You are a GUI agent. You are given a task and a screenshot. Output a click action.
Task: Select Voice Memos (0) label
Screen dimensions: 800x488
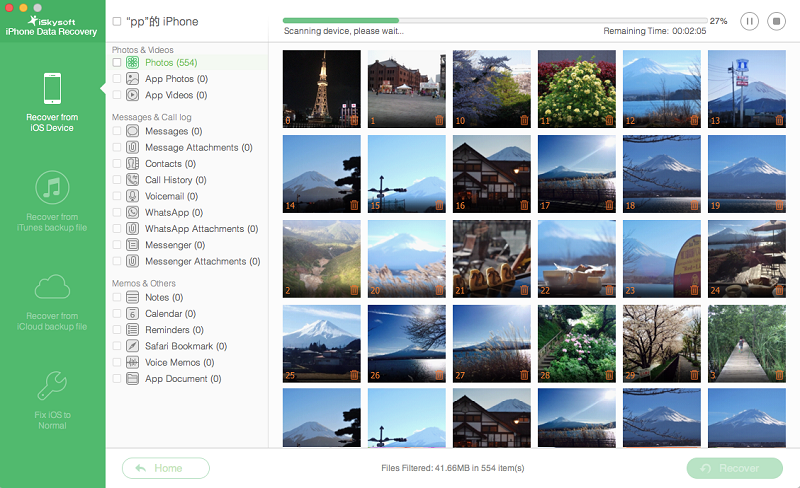(180, 362)
